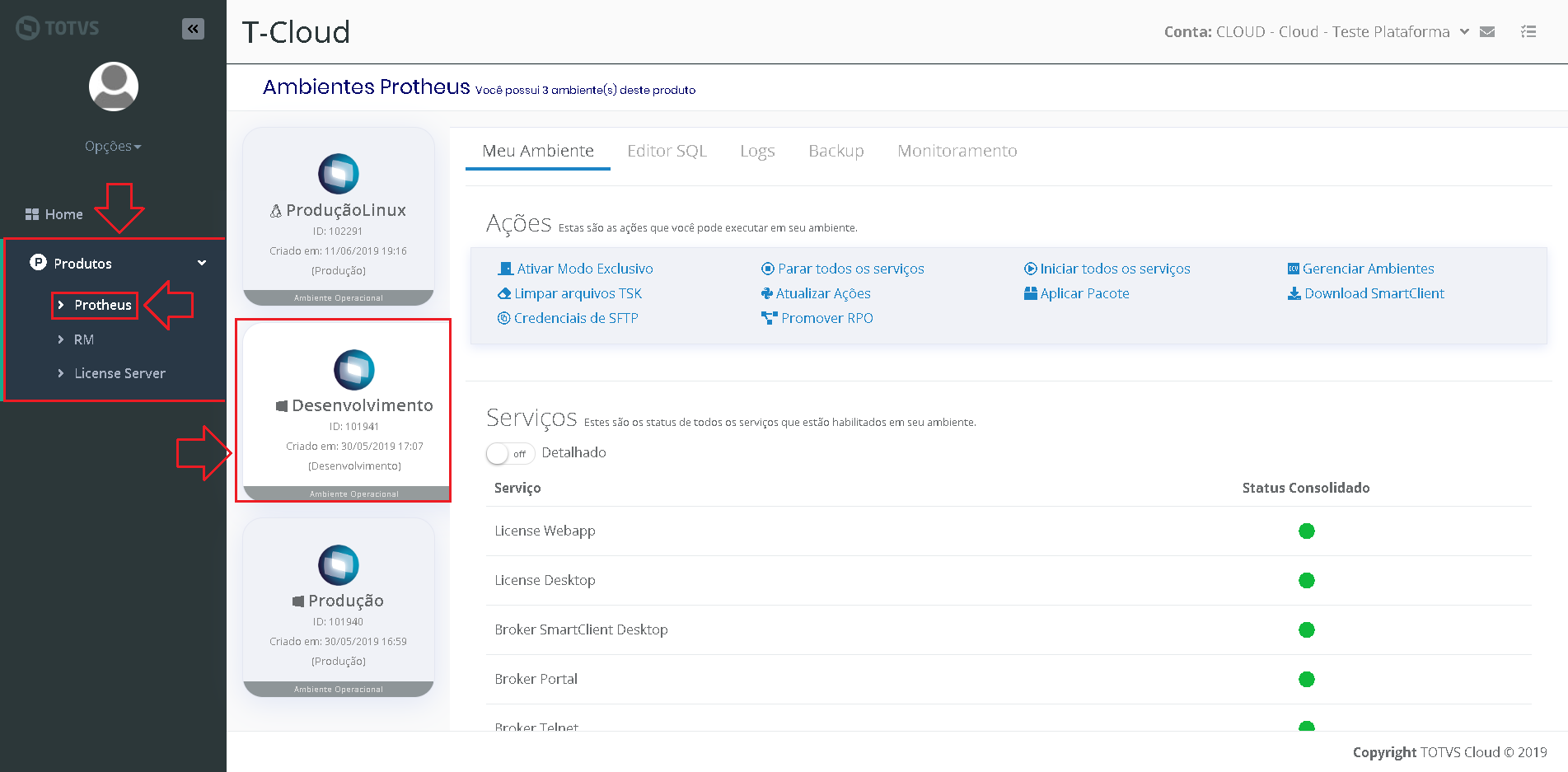Switch to the Meu Ambiente tab
This screenshot has height=772, width=1568.
click(x=538, y=151)
